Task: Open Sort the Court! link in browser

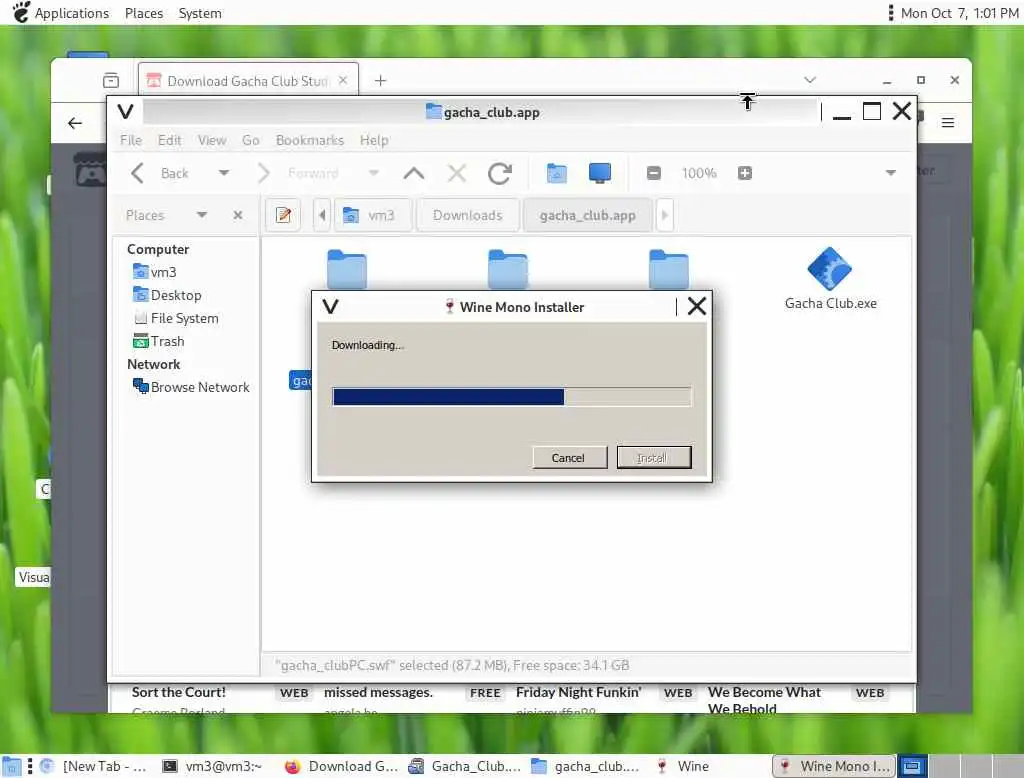Action: coord(178,692)
